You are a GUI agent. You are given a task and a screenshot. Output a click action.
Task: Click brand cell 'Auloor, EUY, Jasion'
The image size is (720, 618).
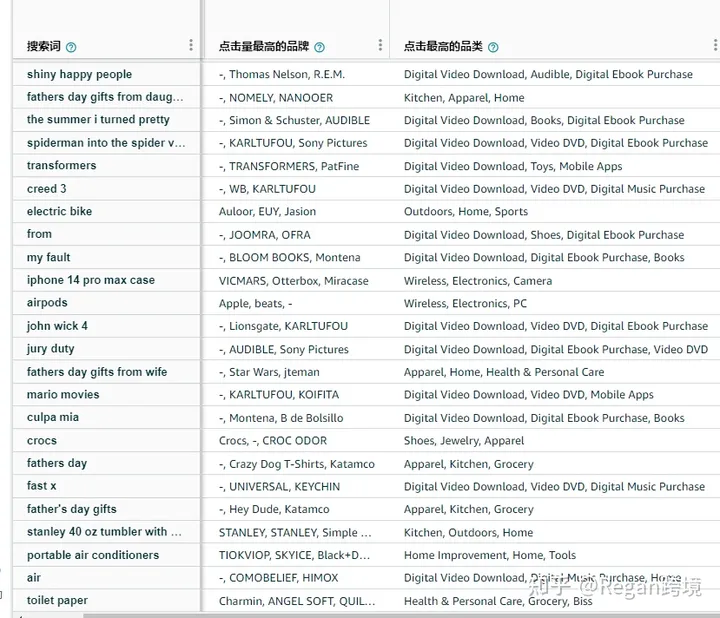pos(267,212)
